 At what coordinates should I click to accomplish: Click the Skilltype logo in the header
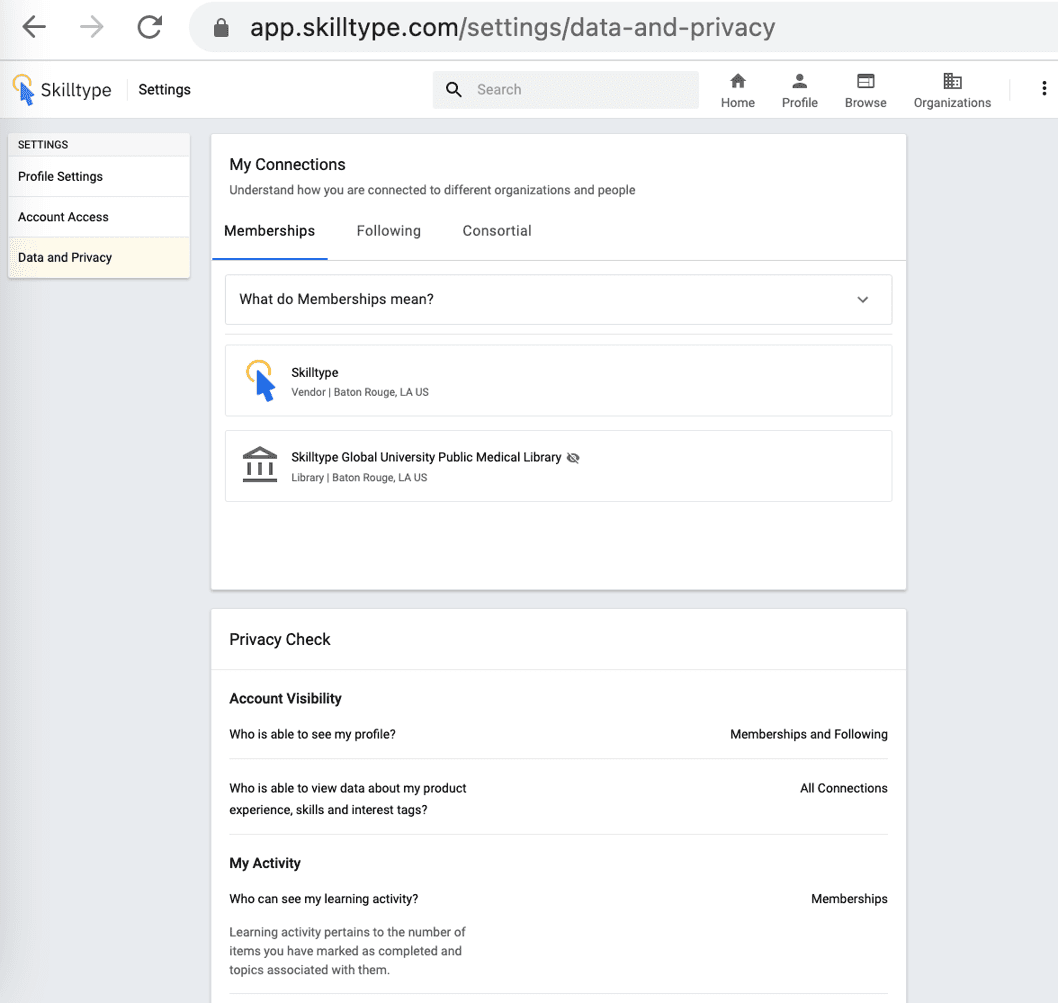[61, 90]
